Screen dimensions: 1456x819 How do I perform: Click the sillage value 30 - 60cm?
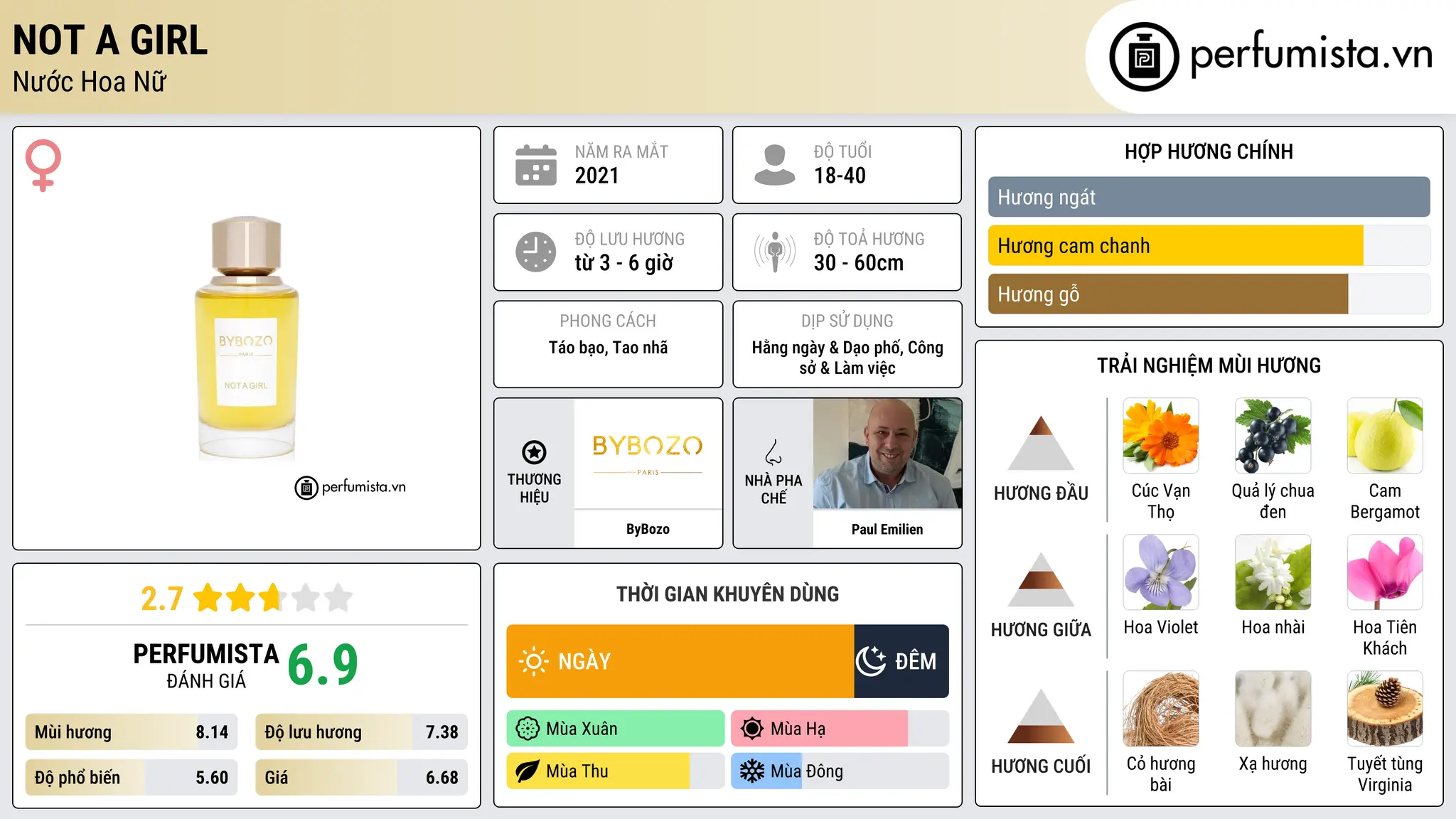[859, 263]
